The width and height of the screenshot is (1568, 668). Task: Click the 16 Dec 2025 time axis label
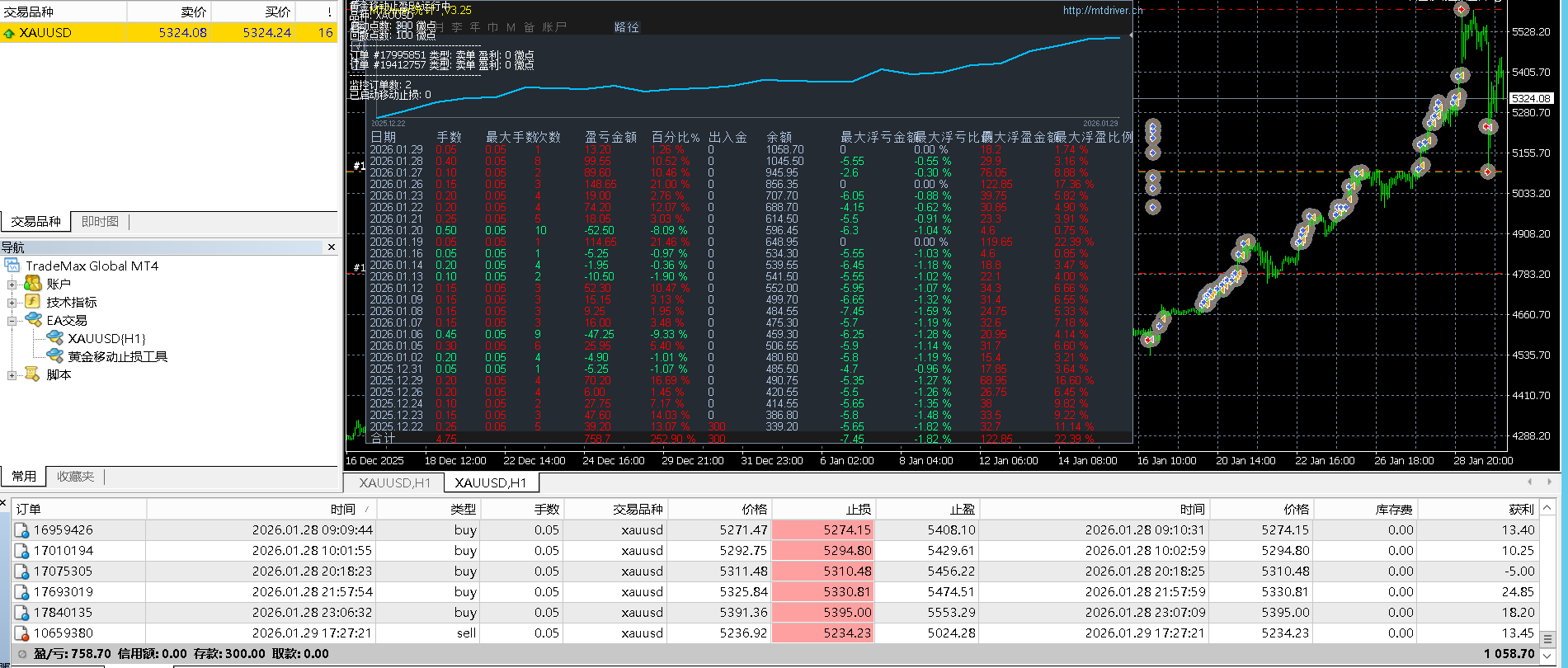pyautogui.click(x=375, y=461)
